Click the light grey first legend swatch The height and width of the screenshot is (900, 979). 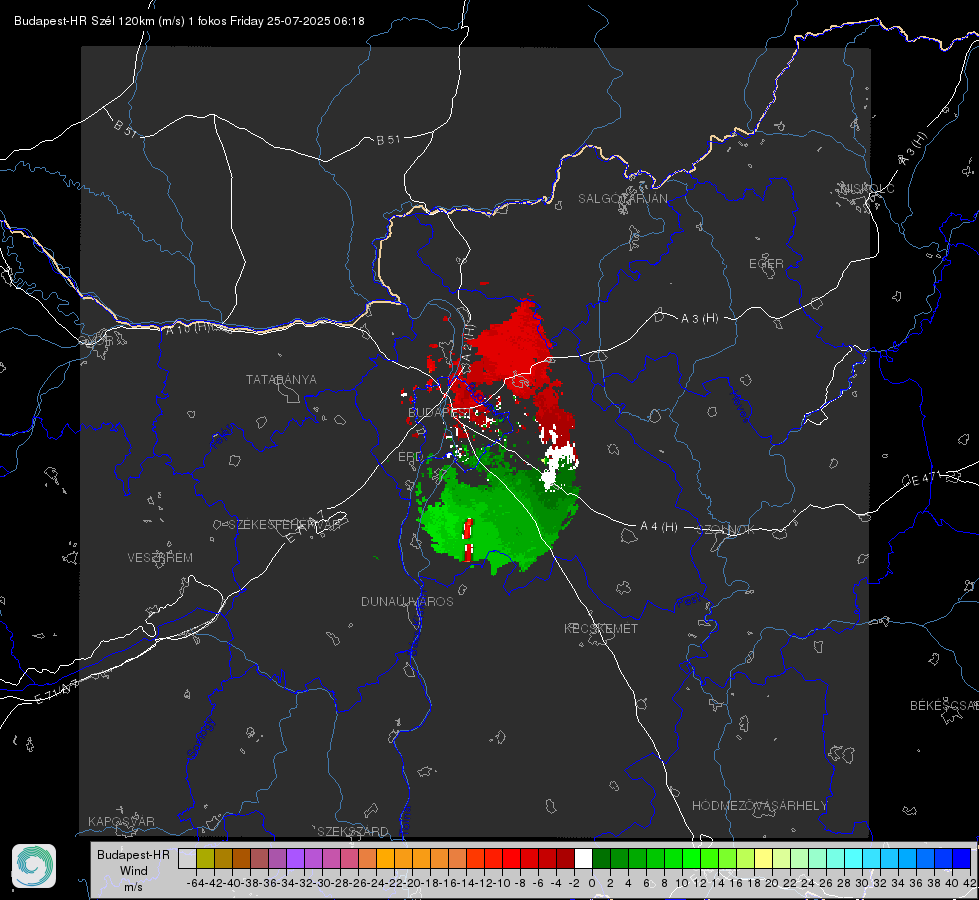[187, 858]
